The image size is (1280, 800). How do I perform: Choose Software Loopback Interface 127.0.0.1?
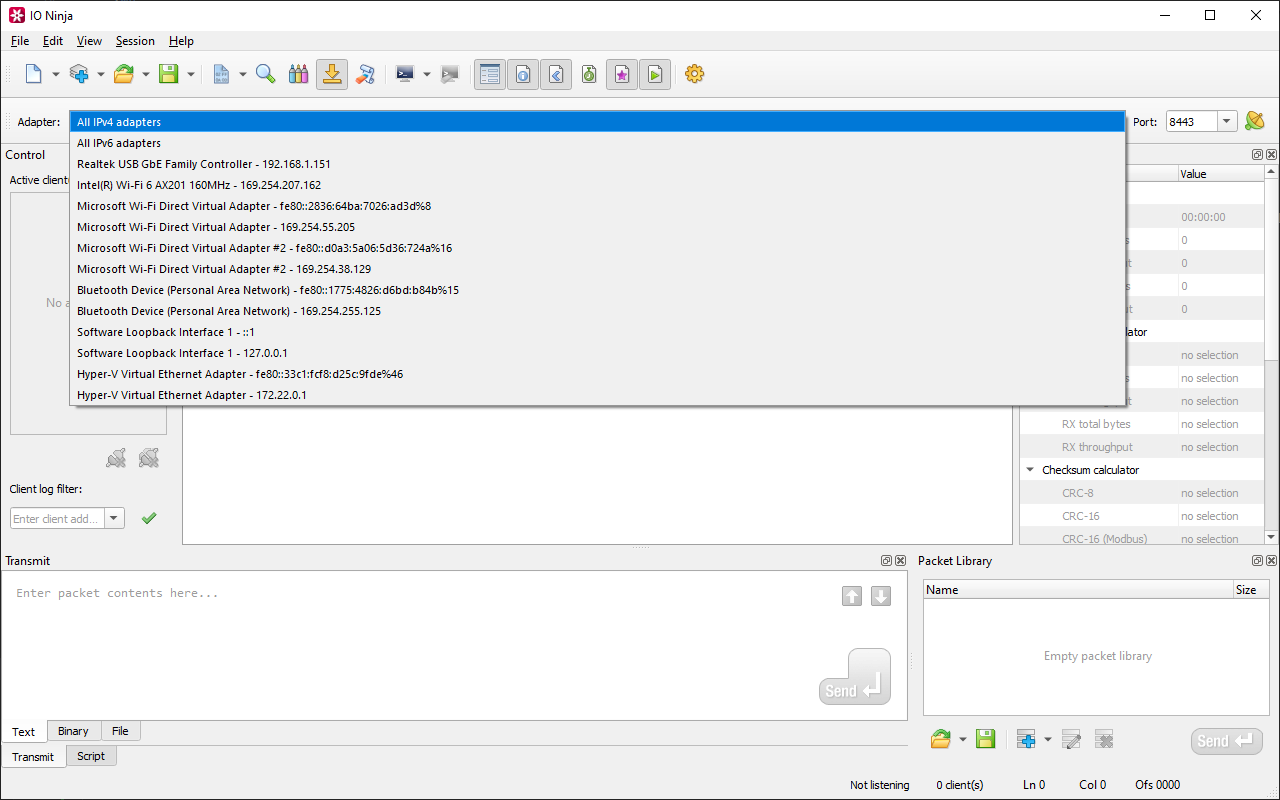(597, 353)
